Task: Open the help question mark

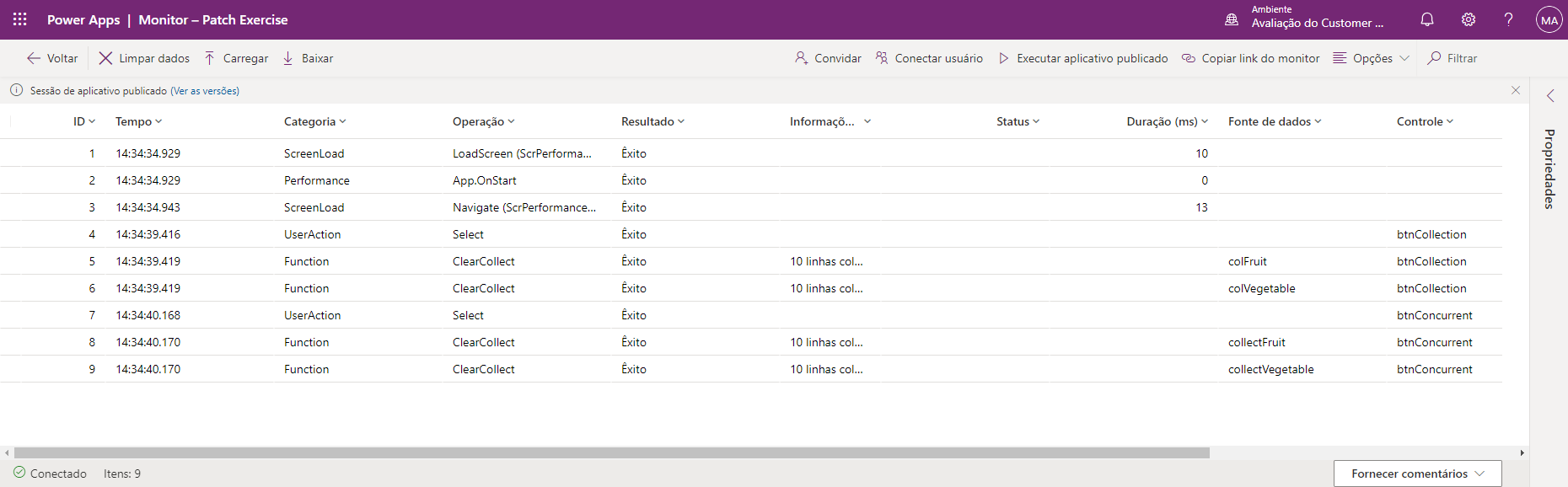Action: click(1509, 19)
